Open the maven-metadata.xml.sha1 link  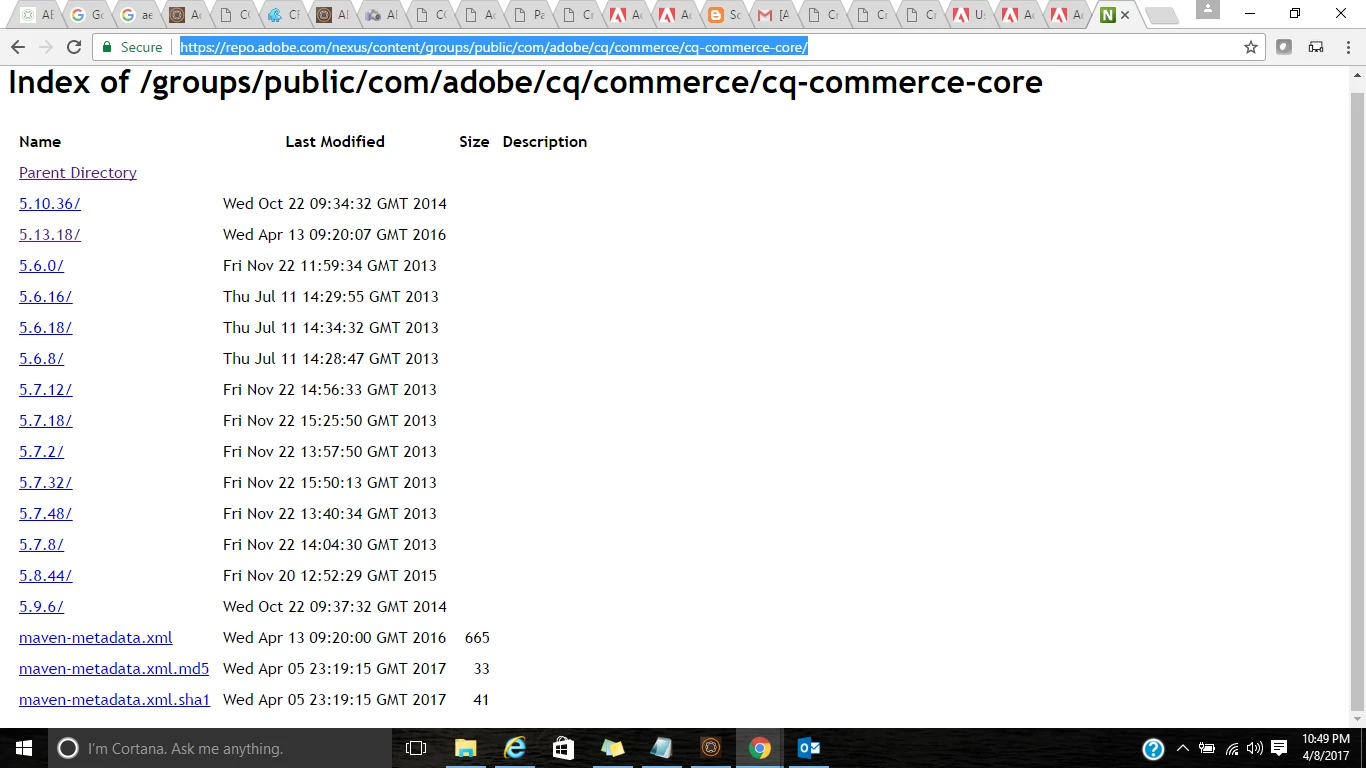[x=115, y=700]
